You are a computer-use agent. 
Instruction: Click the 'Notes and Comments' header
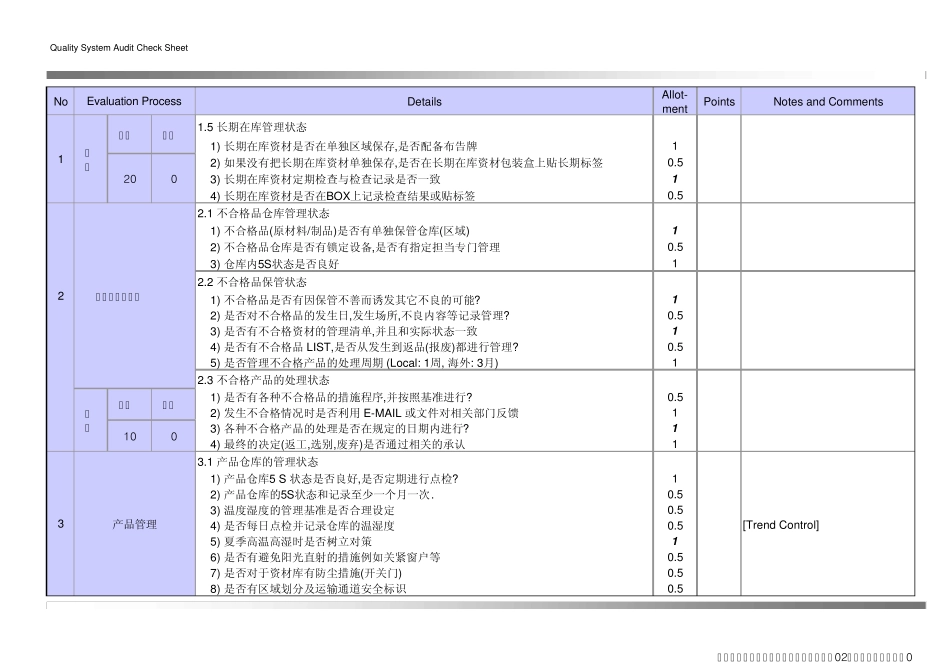(828, 102)
